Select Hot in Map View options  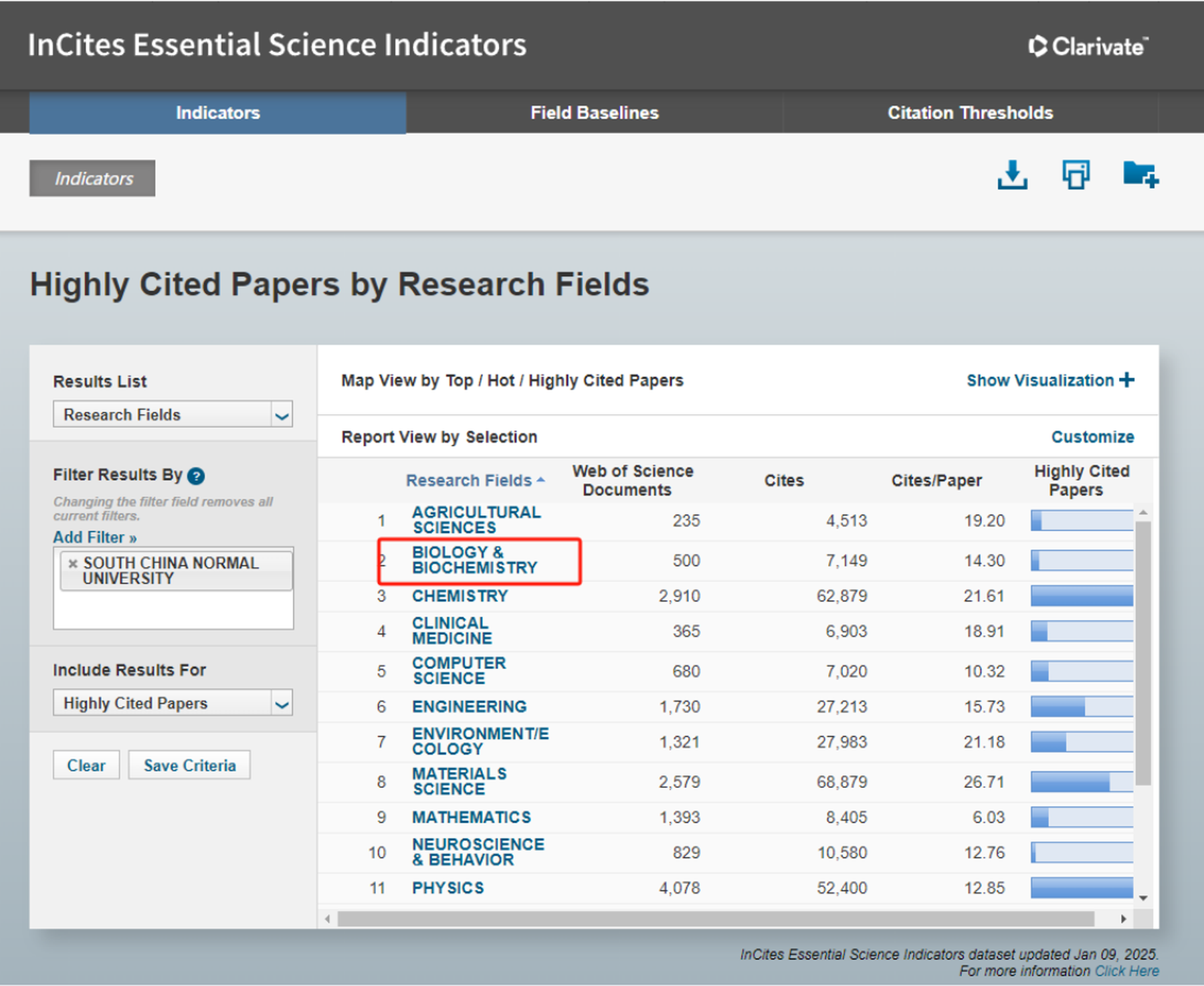coord(501,381)
